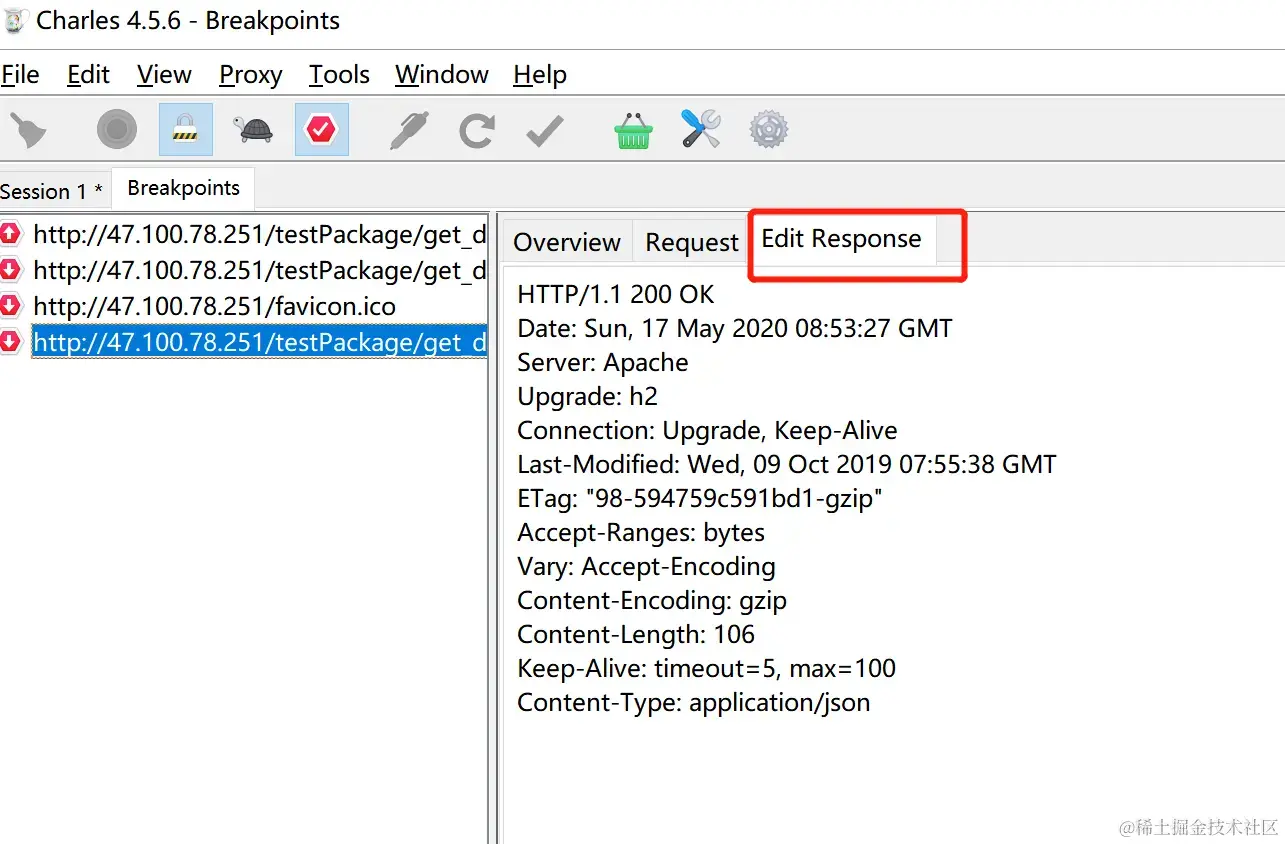Screen dimensions: 1285x844
Task: Click the Repeat request arrow icon
Action: 476,130
